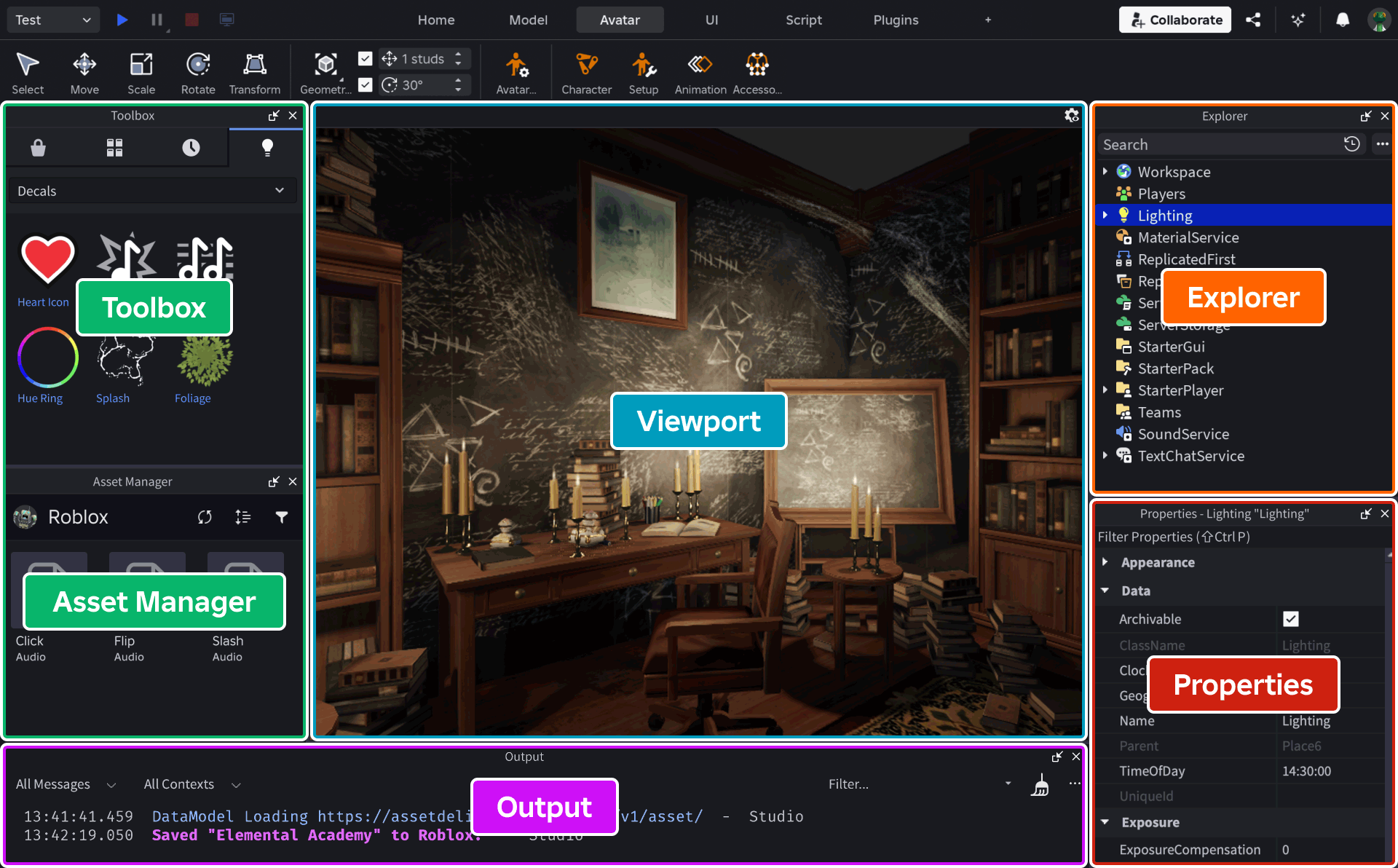The image size is (1398, 868).
Task: Open viewport settings gear
Action: tap(1071, 115)
